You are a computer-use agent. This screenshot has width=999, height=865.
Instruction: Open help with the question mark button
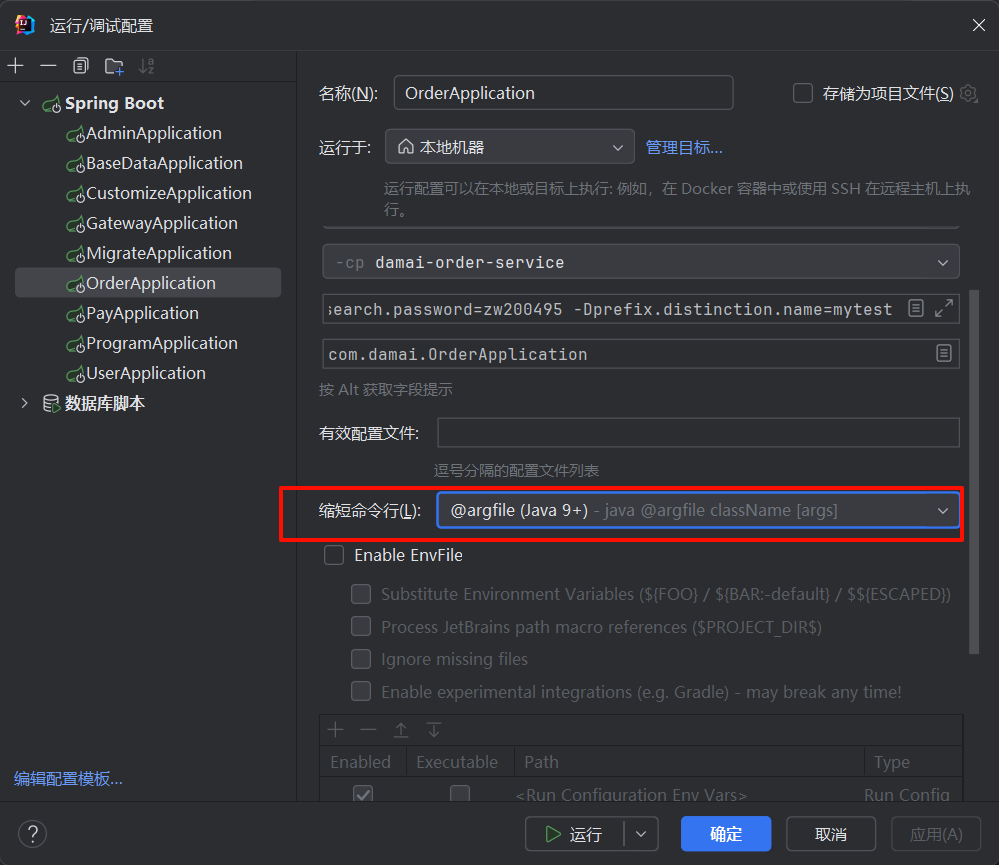(32, 834)
